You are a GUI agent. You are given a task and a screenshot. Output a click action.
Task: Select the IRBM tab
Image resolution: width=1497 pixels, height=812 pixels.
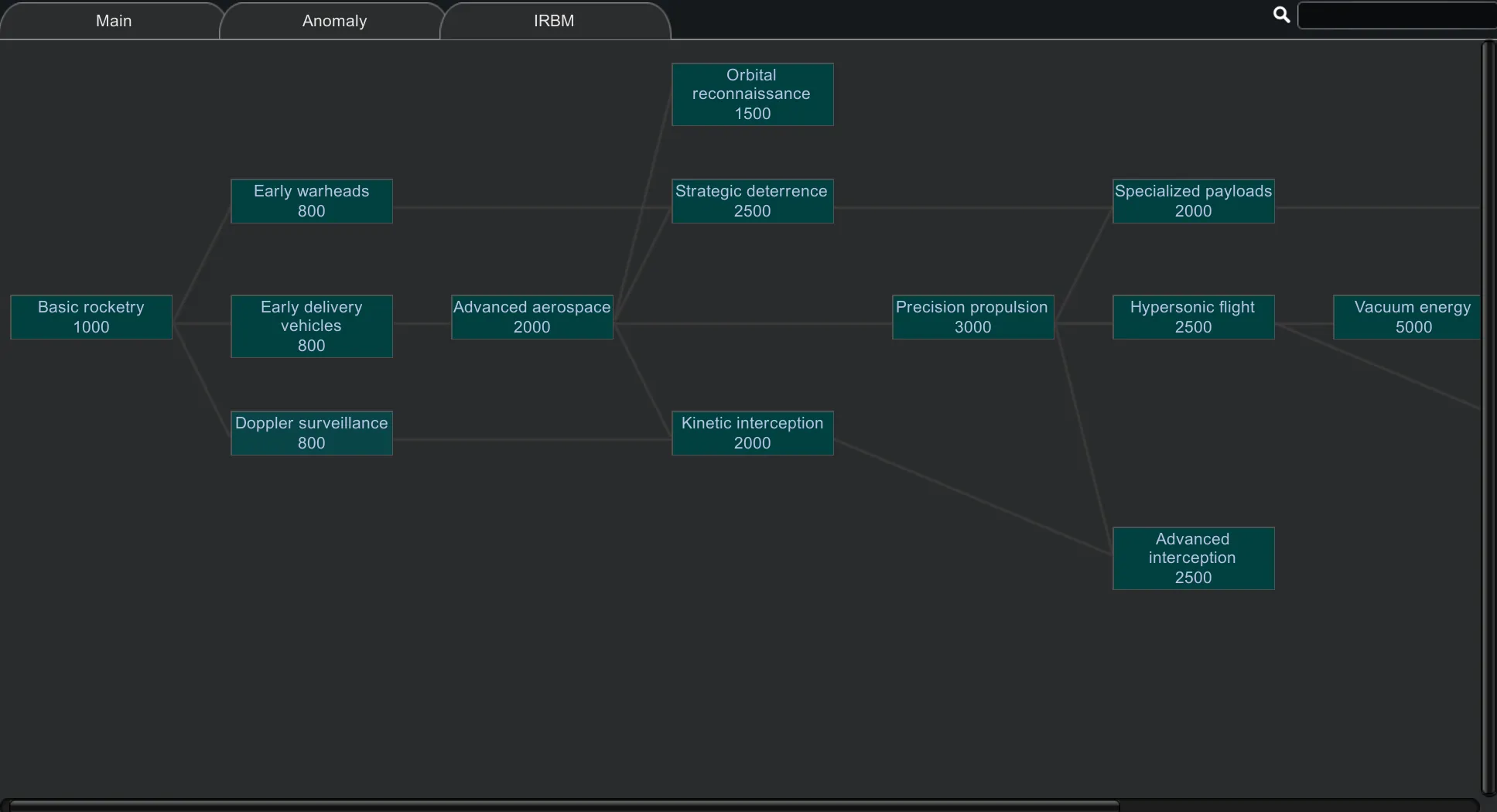click(x=554, y=21)
